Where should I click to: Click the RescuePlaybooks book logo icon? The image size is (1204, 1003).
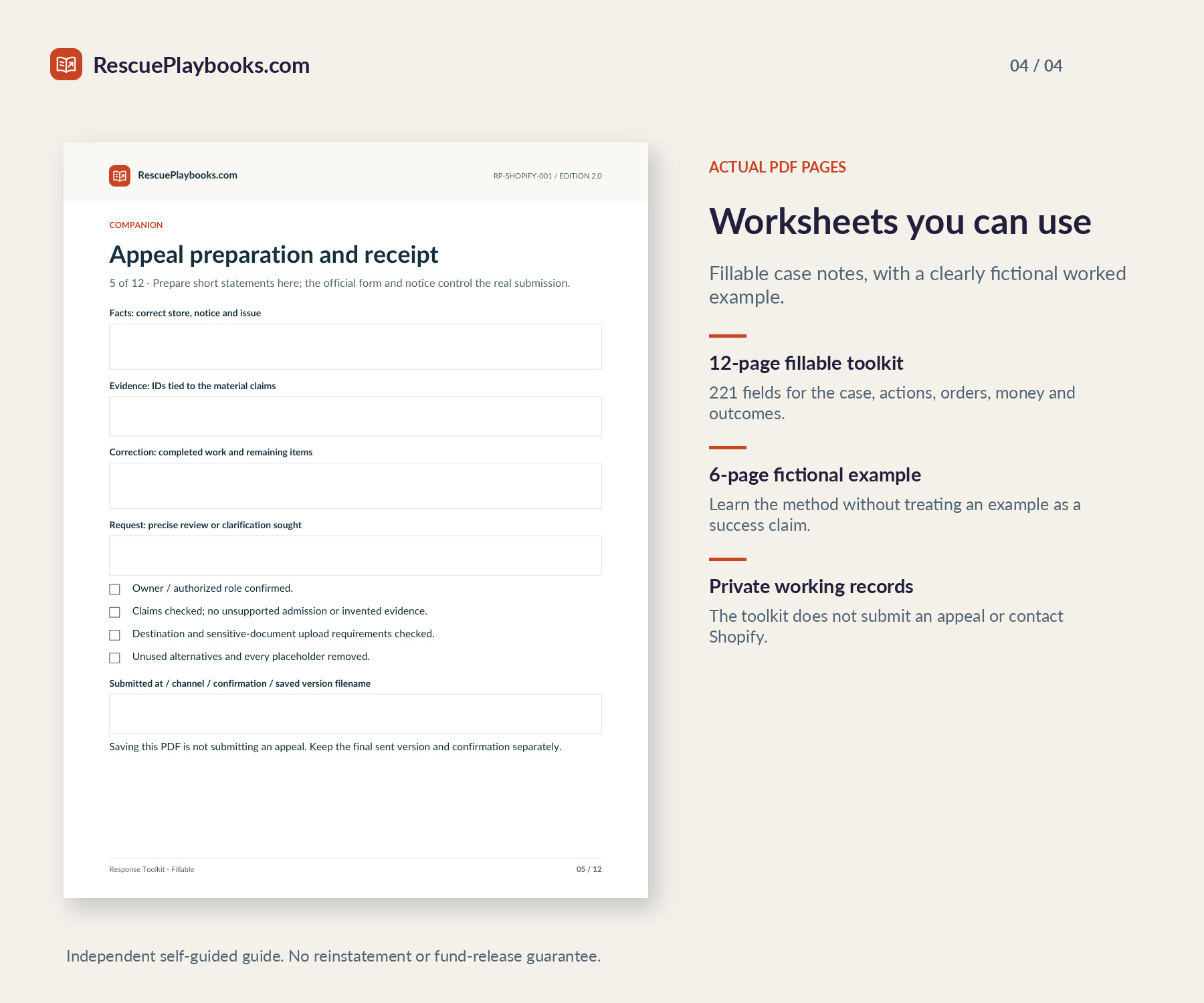click(x=66, y=64)
